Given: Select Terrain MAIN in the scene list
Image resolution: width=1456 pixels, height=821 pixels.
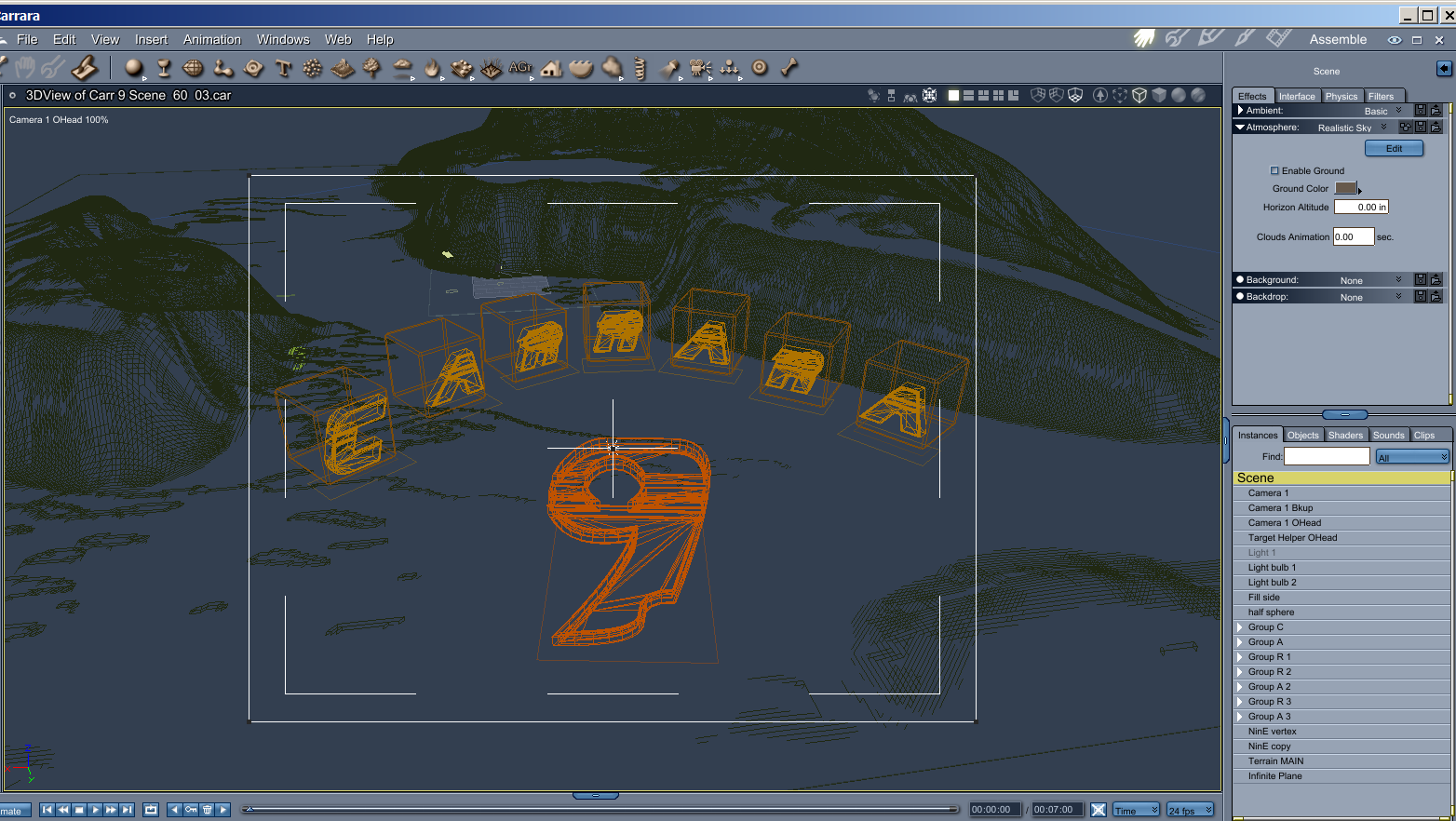Looking at the screenshot, I should pos(1341,761).
